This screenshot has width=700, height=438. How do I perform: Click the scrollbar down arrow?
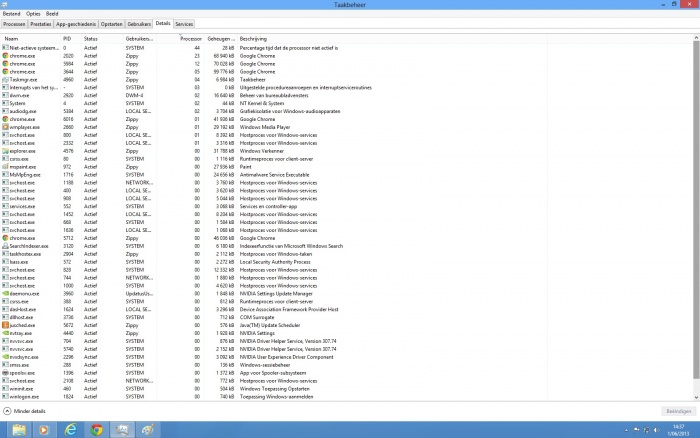(x=696, y=397)
